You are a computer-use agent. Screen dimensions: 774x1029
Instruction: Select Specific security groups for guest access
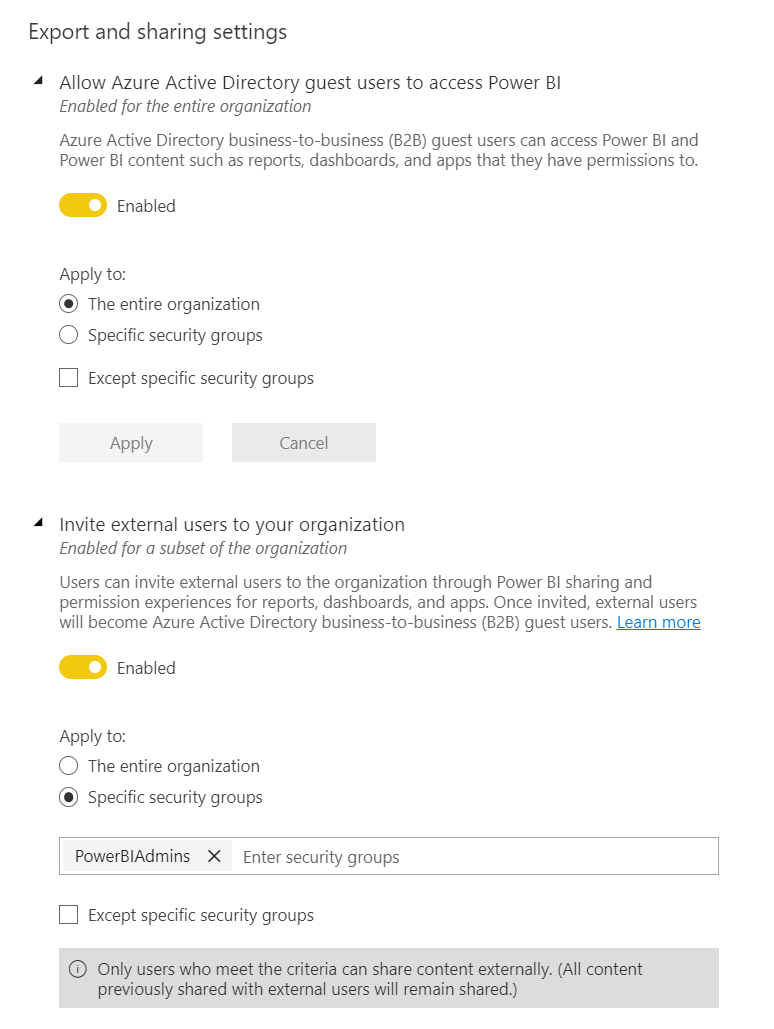[68, 335]
